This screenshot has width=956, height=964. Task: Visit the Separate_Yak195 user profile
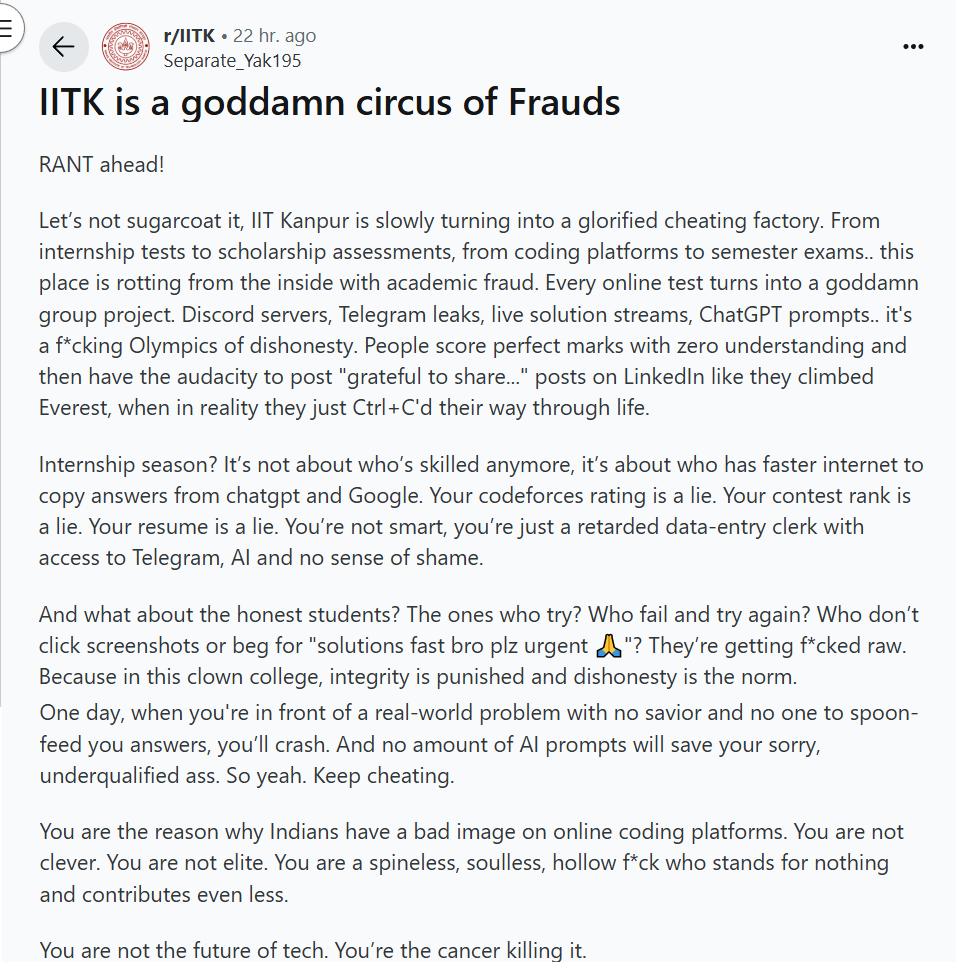click(x=232, y=61)
